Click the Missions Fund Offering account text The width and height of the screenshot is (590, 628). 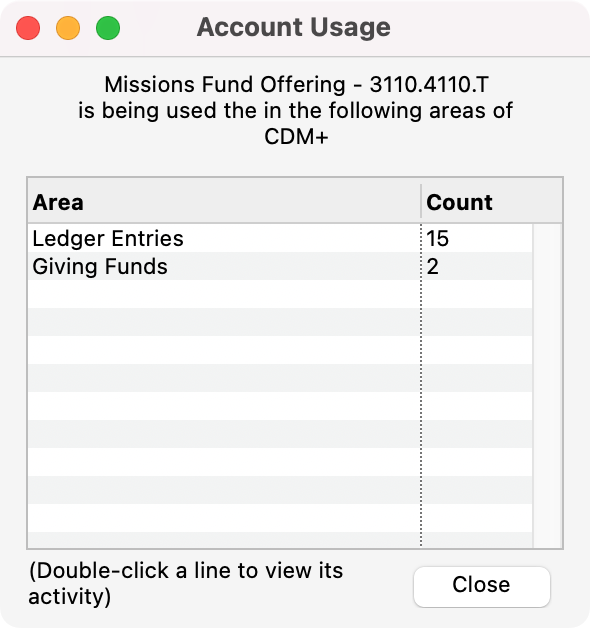pyautogui.click(x=296, y=85)
